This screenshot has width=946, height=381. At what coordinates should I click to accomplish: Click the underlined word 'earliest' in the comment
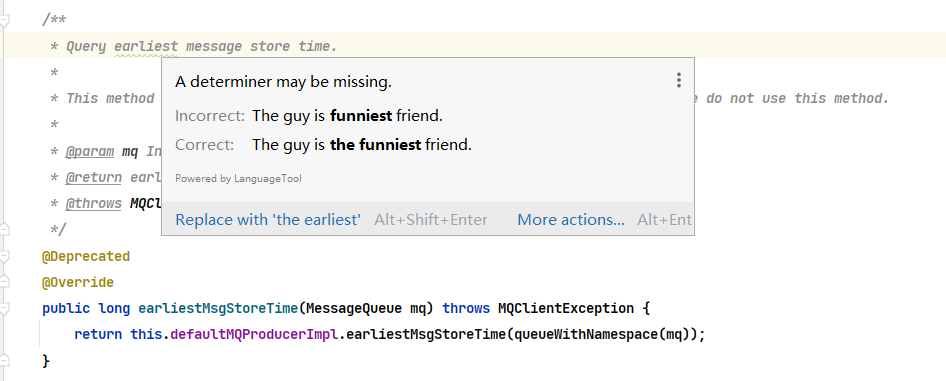(146, 46)
